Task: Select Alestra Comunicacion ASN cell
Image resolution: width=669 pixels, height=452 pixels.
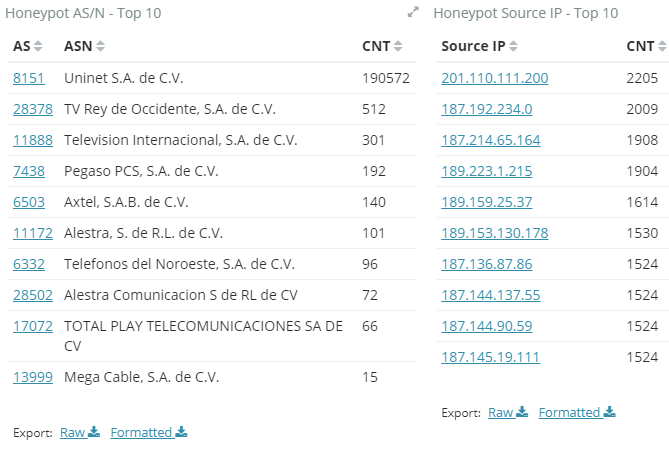Action: click(181, 295)
